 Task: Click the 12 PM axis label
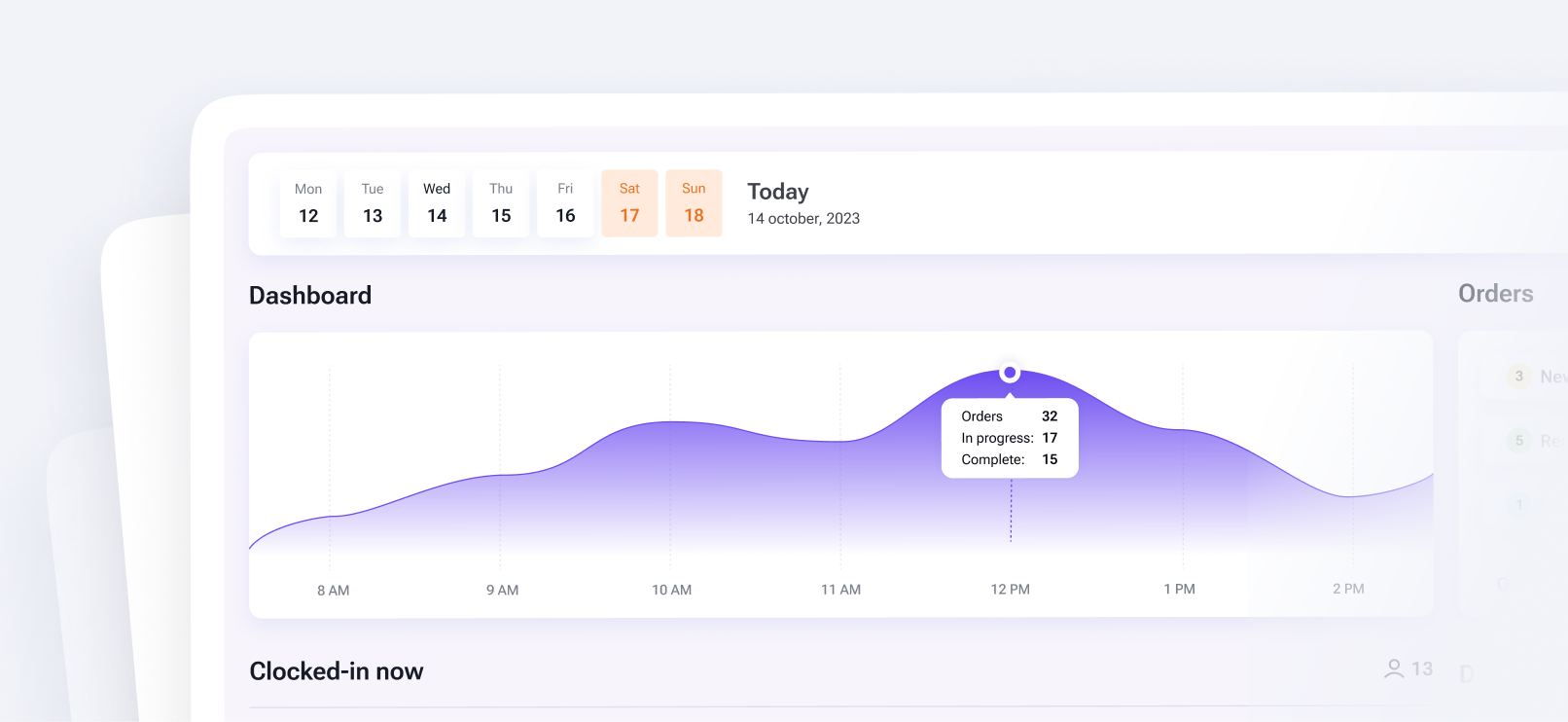(1010, 590)
